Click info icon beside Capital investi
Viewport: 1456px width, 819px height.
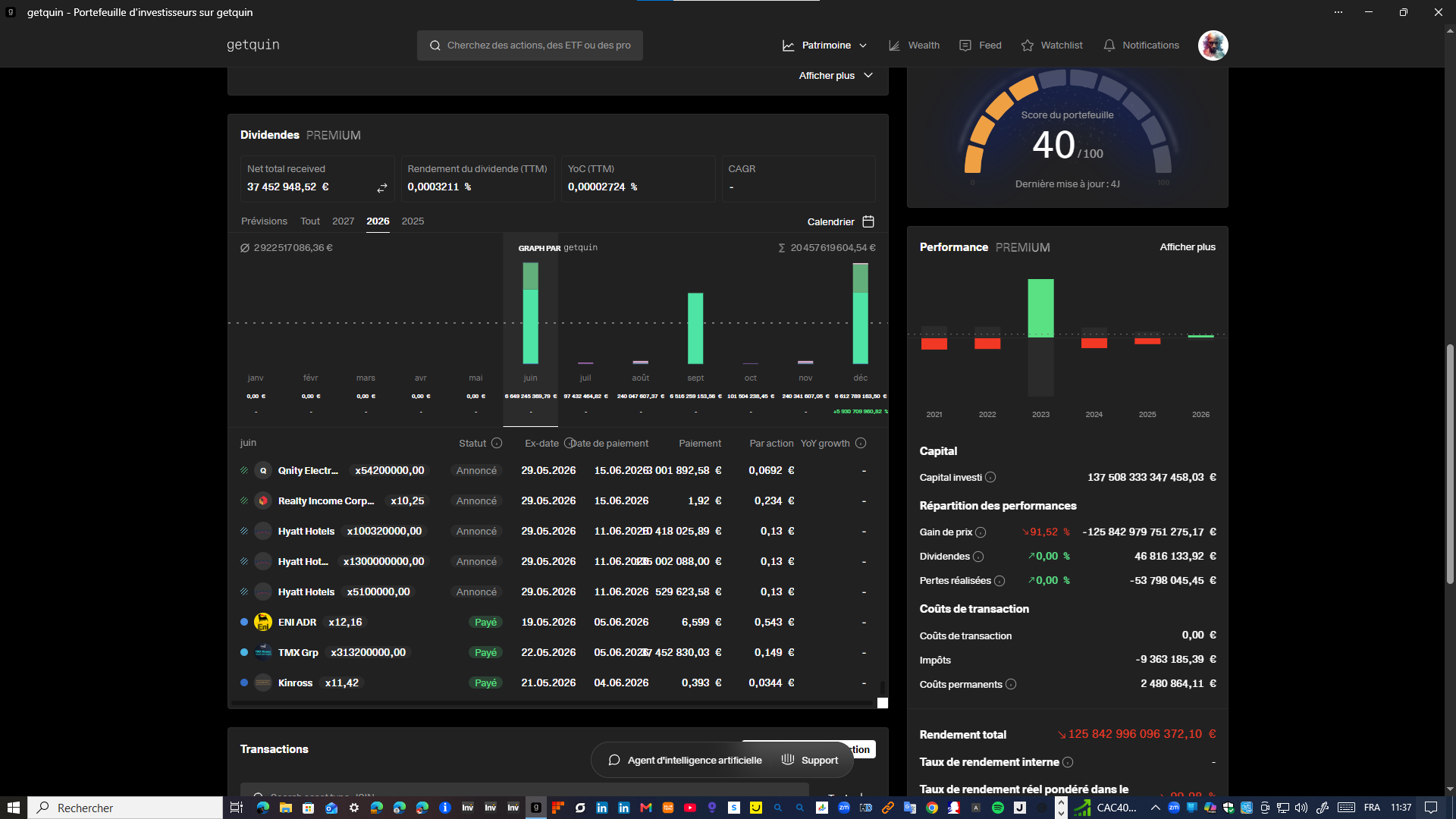click(990, 477)
